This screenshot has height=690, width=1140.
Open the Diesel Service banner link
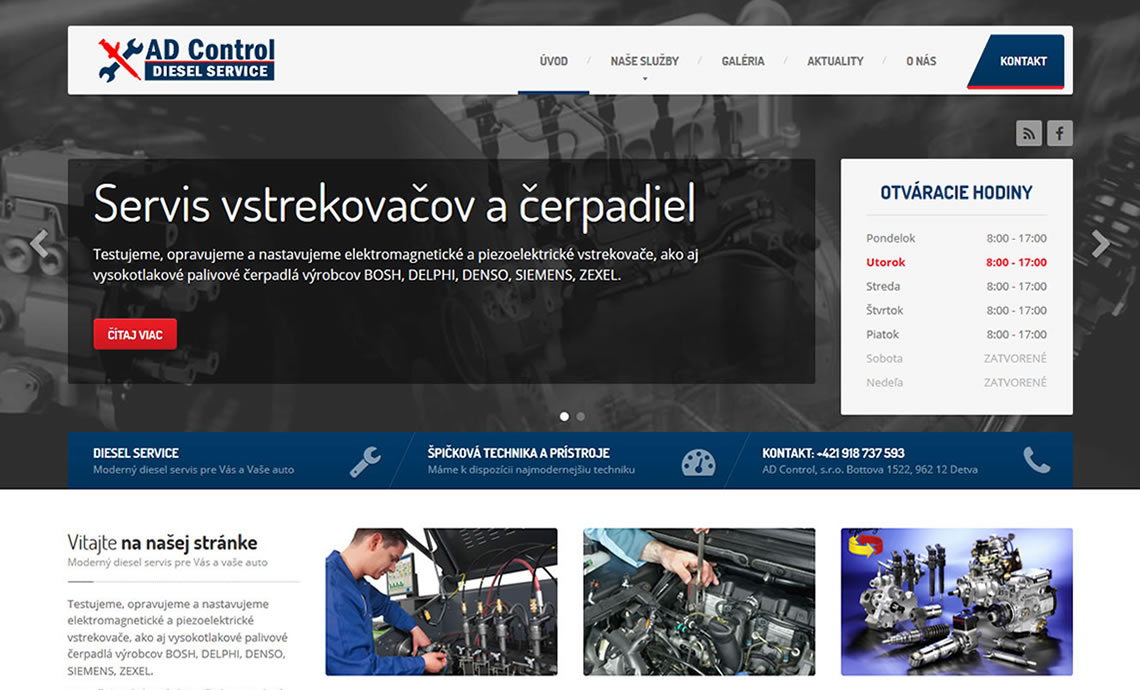136,453
